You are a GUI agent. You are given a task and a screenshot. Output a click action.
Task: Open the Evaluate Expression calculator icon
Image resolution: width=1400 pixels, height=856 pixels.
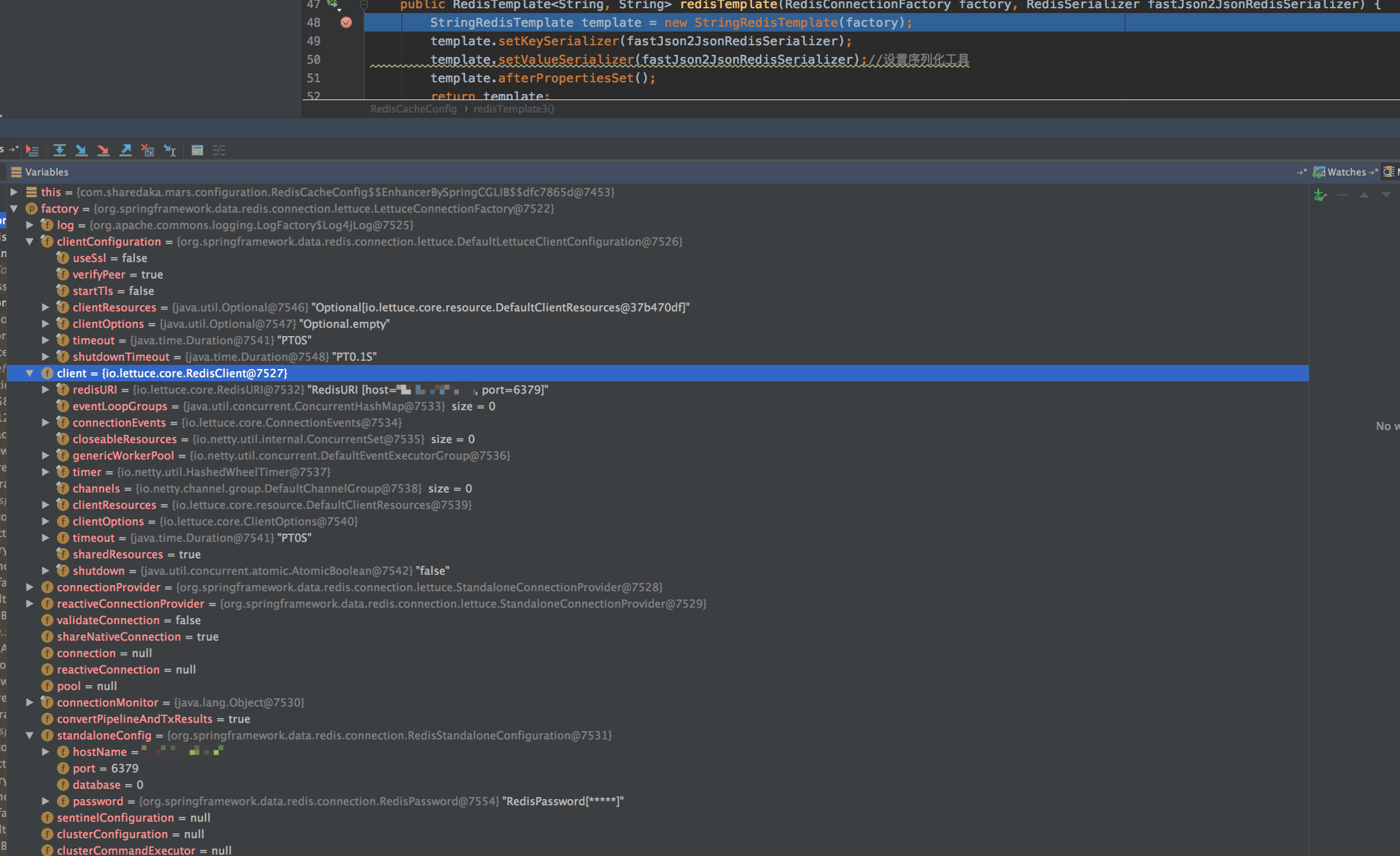198,150
